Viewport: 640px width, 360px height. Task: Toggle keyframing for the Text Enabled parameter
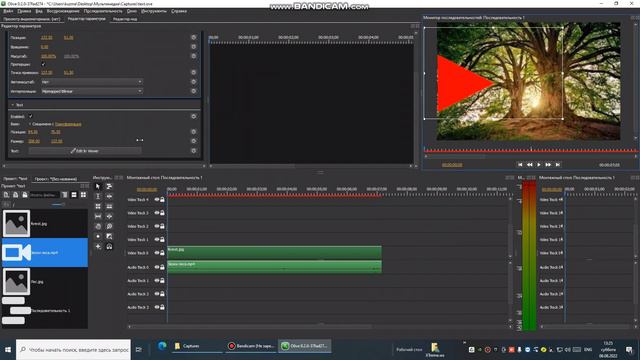(194, 116)
